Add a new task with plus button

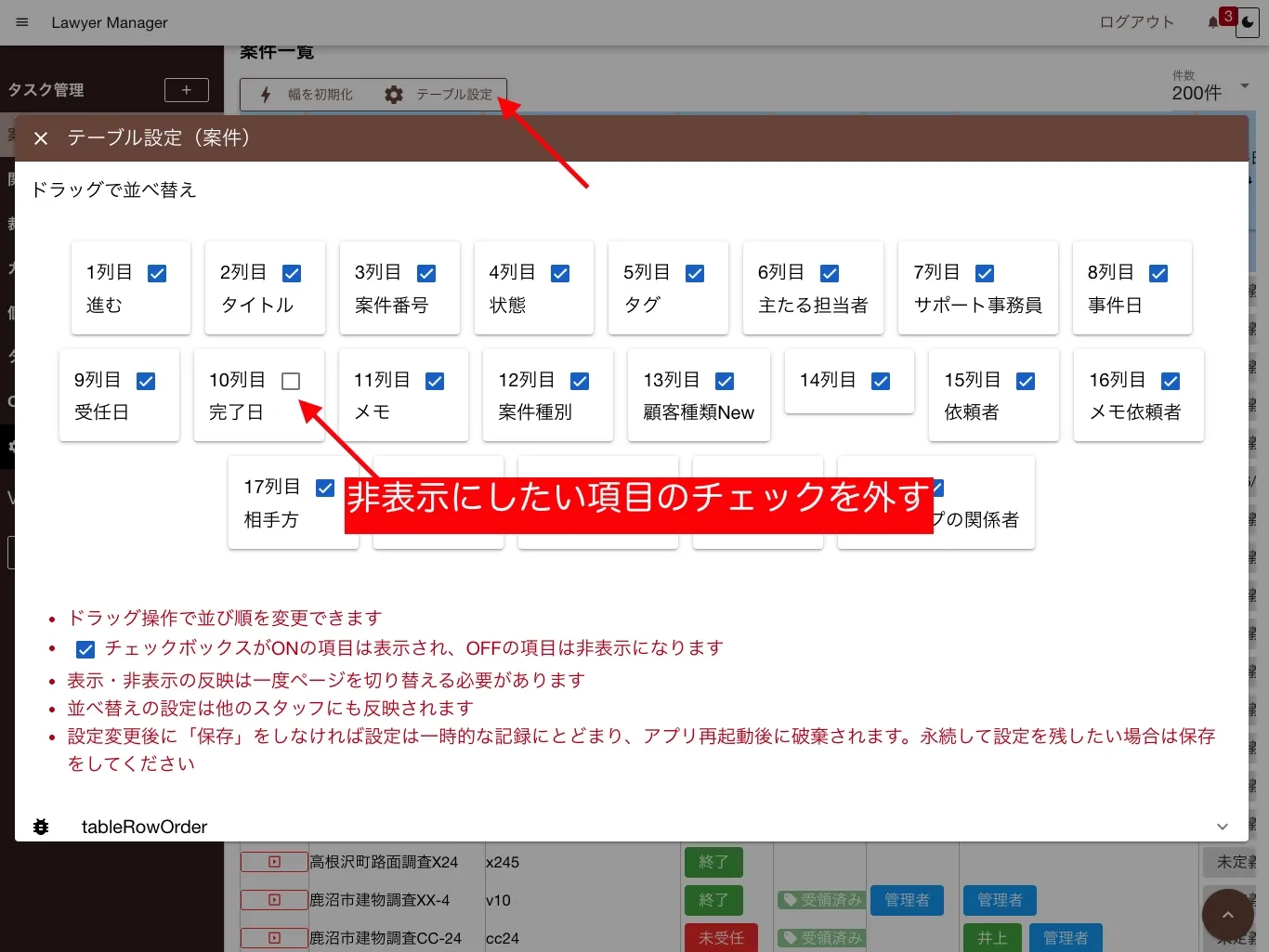[187, 90]
